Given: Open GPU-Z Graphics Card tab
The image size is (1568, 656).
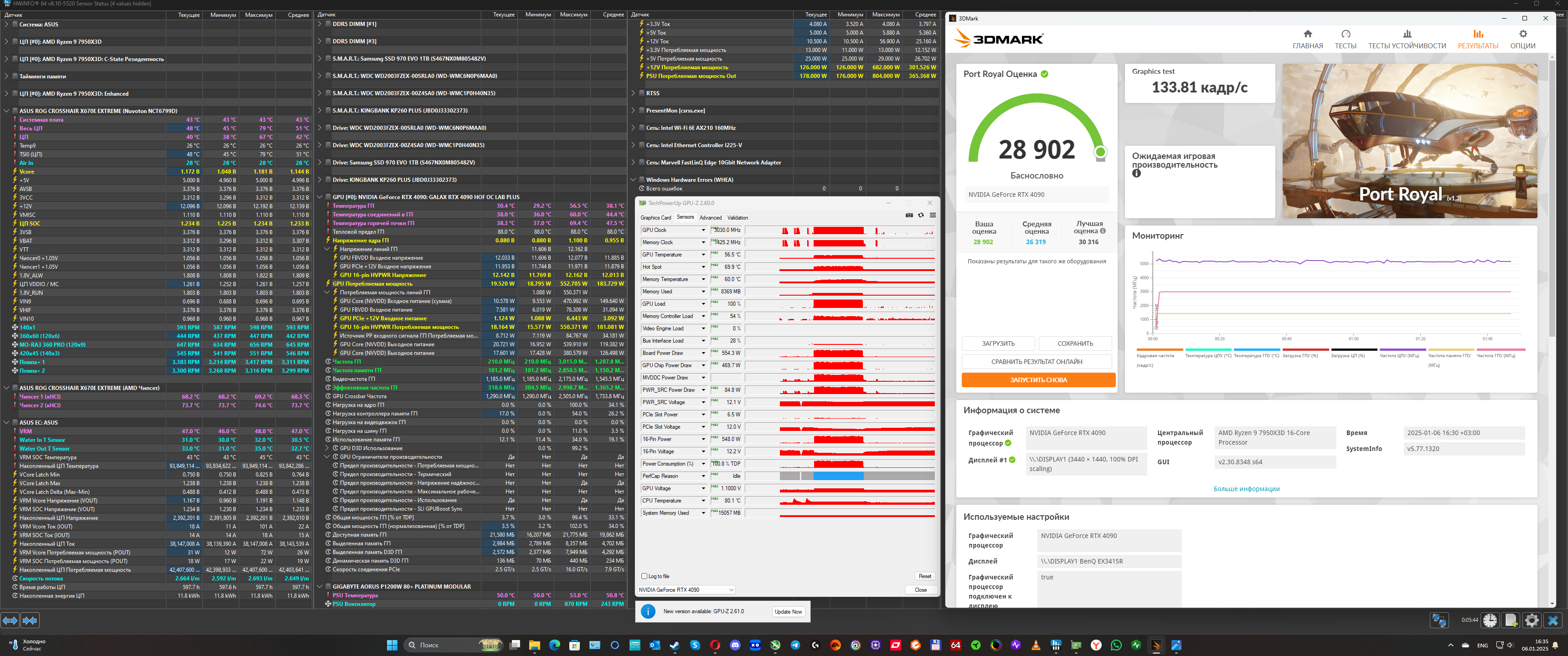Looking at the screenshot, I should point(655,218).
